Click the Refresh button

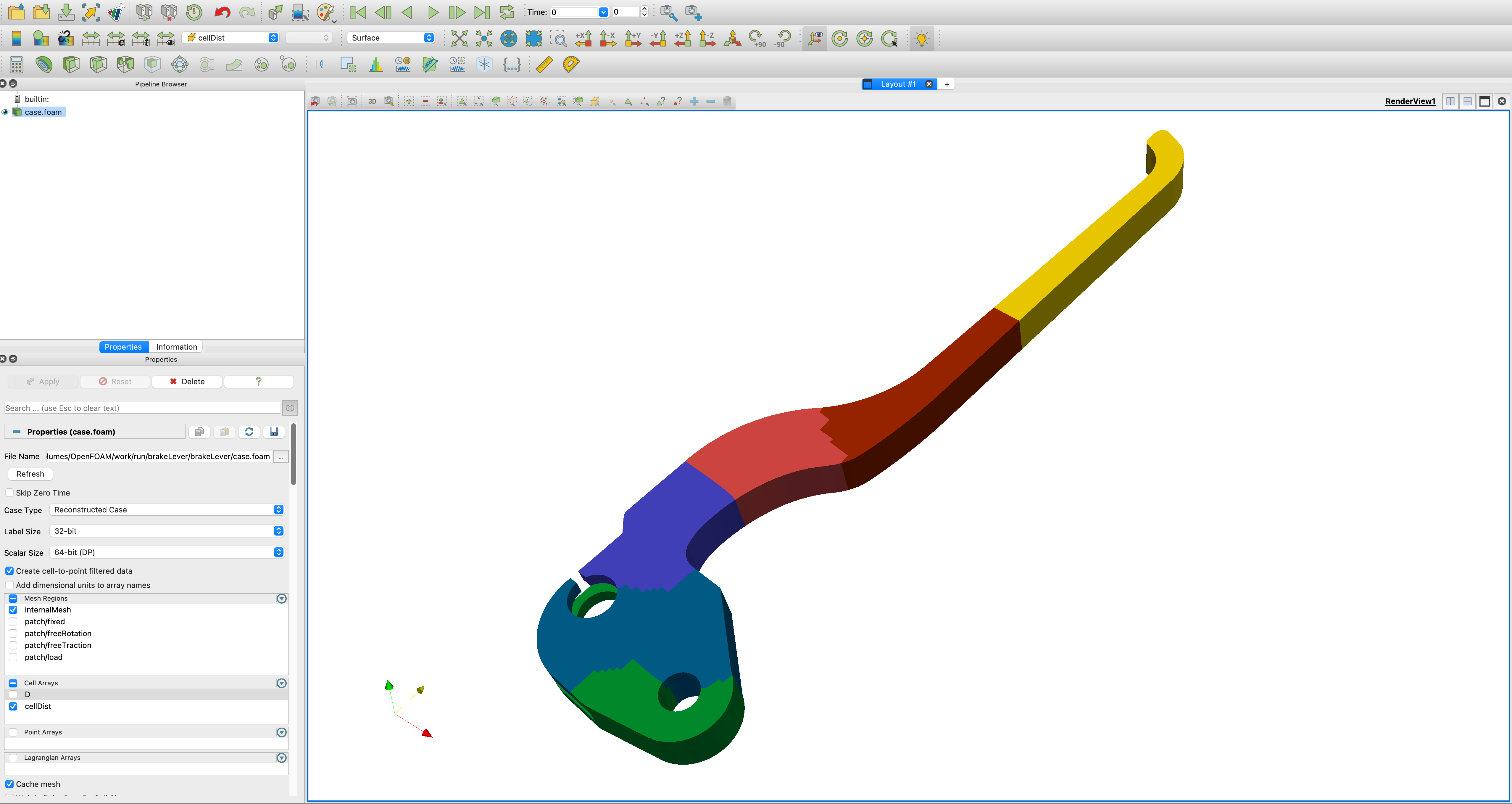[30, 474]
